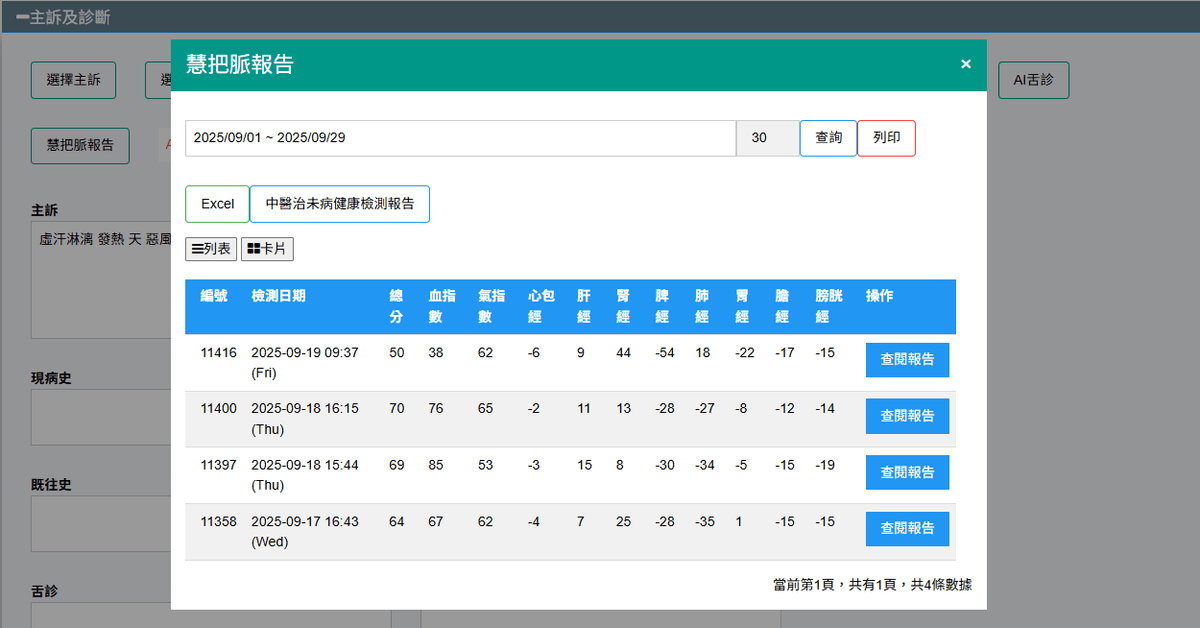View report for record 11397
The height and width of the screenshot is (628, 1200).
coord(907,472)
